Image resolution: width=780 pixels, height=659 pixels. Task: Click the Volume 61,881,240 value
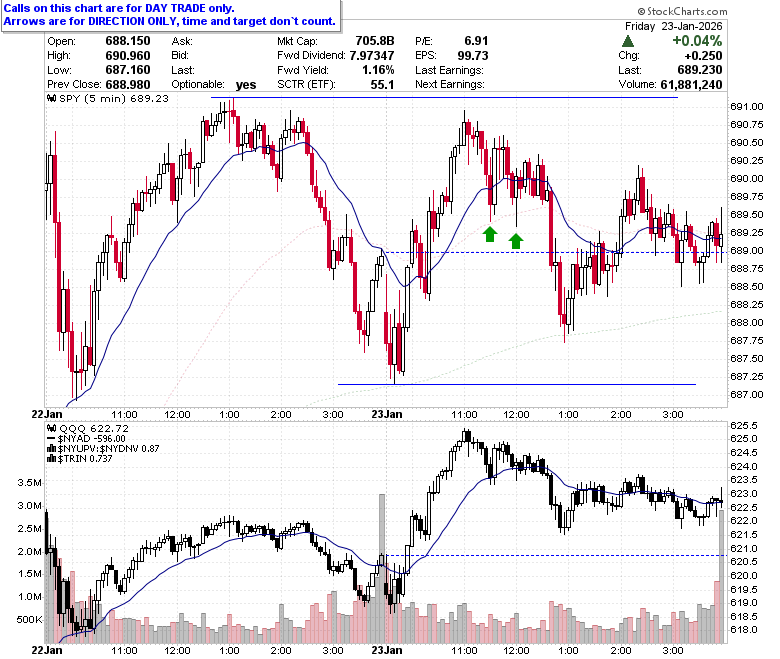(691, 85)
